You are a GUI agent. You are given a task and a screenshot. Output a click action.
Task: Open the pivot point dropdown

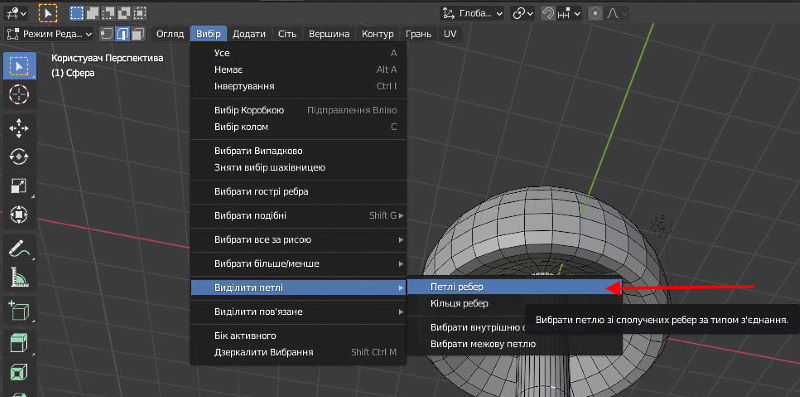pos(523,13)
